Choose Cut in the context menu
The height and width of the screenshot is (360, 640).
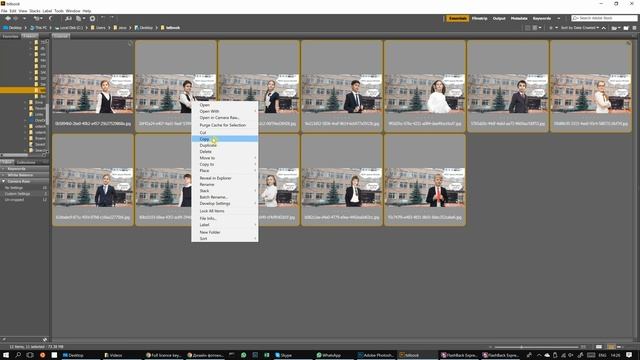[x=224, y=133]
